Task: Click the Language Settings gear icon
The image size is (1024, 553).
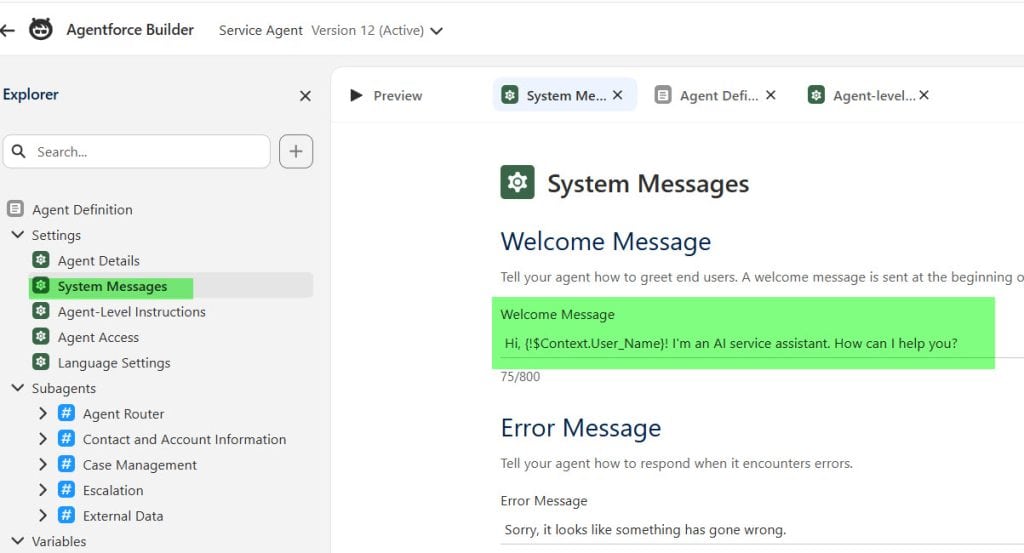Action: [40, 362]
